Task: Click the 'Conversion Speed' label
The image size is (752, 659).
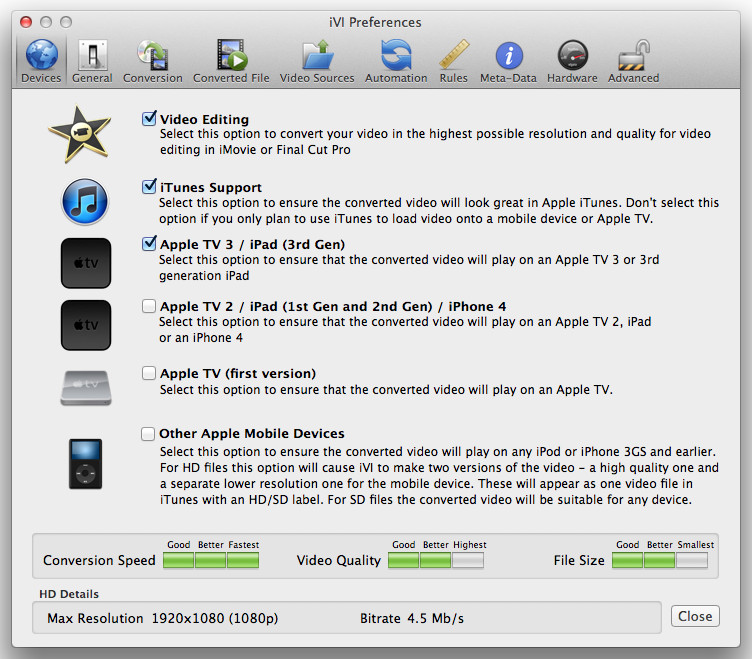Action: (x=99, y=560)
